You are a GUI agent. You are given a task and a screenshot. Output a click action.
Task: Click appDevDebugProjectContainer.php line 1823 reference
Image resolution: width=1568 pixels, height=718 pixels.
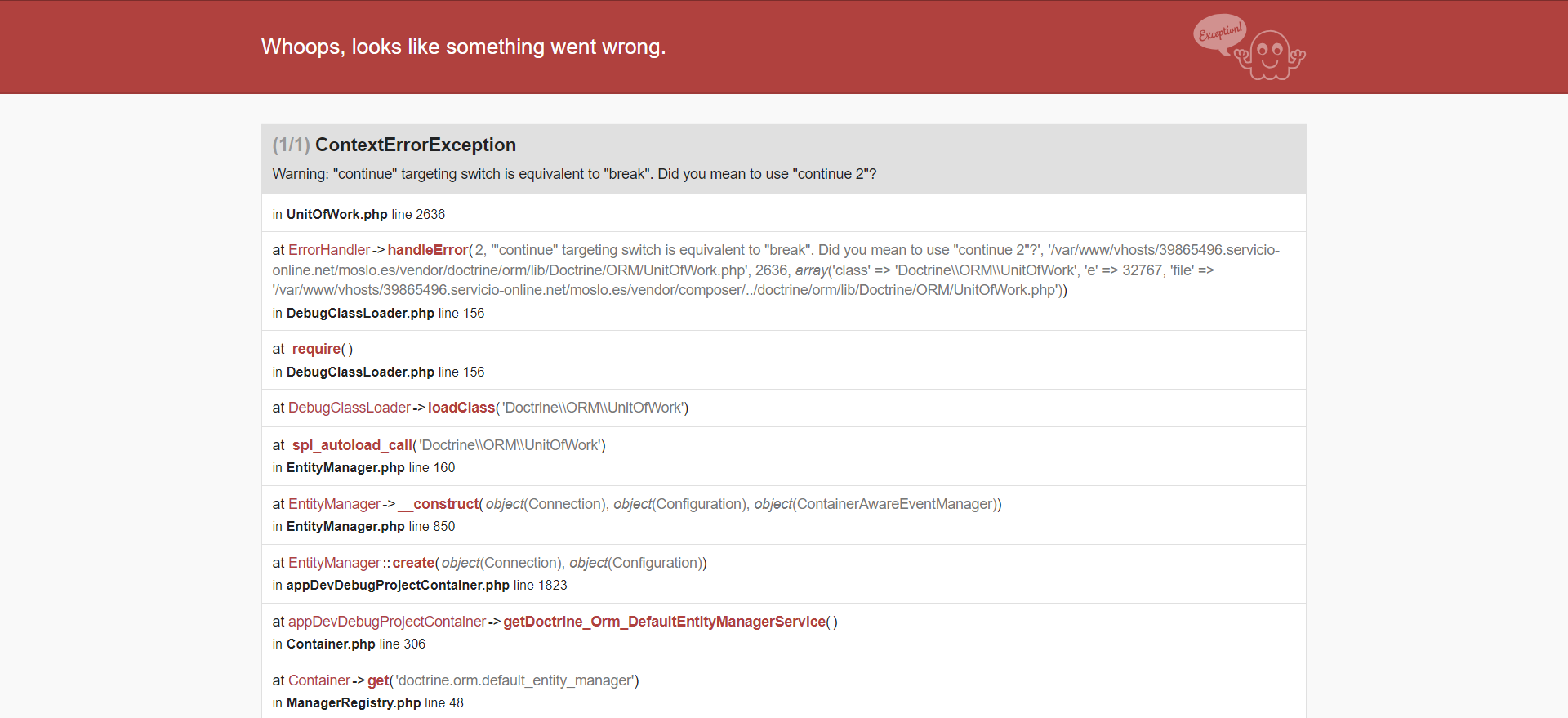coord(420,585)
